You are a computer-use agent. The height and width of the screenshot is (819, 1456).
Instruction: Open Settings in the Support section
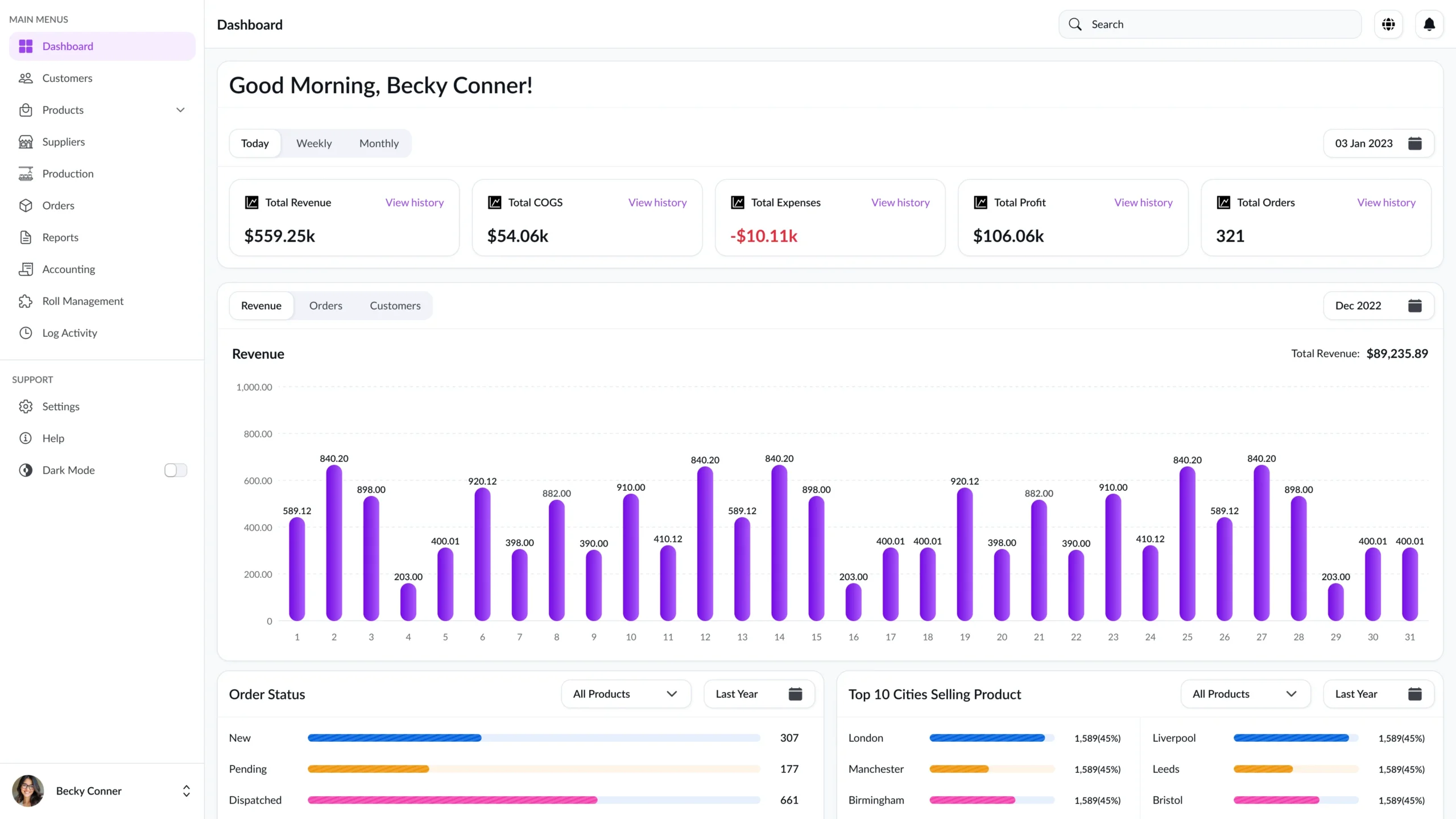[60, 406]
